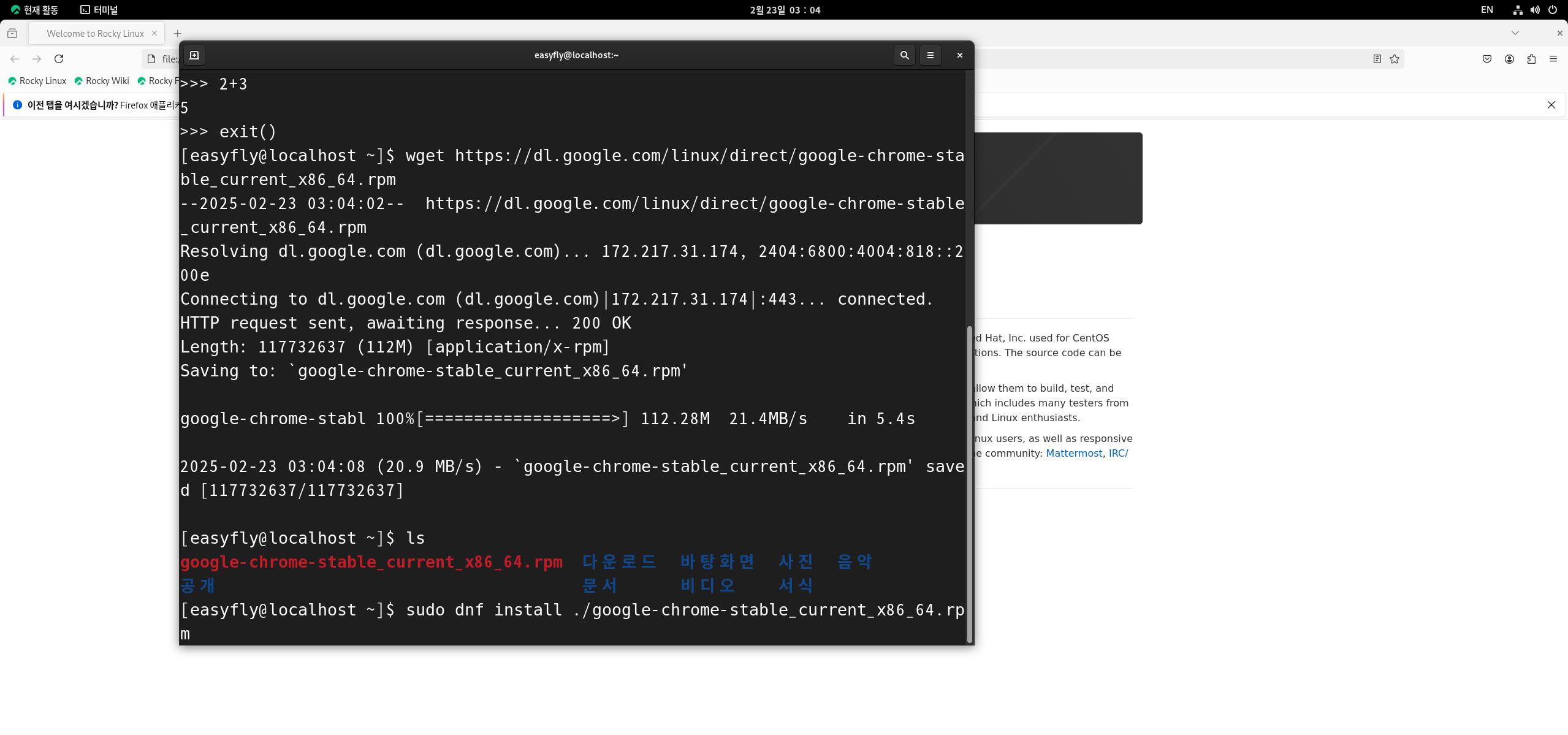This screenshot has width=1568, height=735.
Task: Open the Rocky Wiki bookmark
Action: (102, 81)
